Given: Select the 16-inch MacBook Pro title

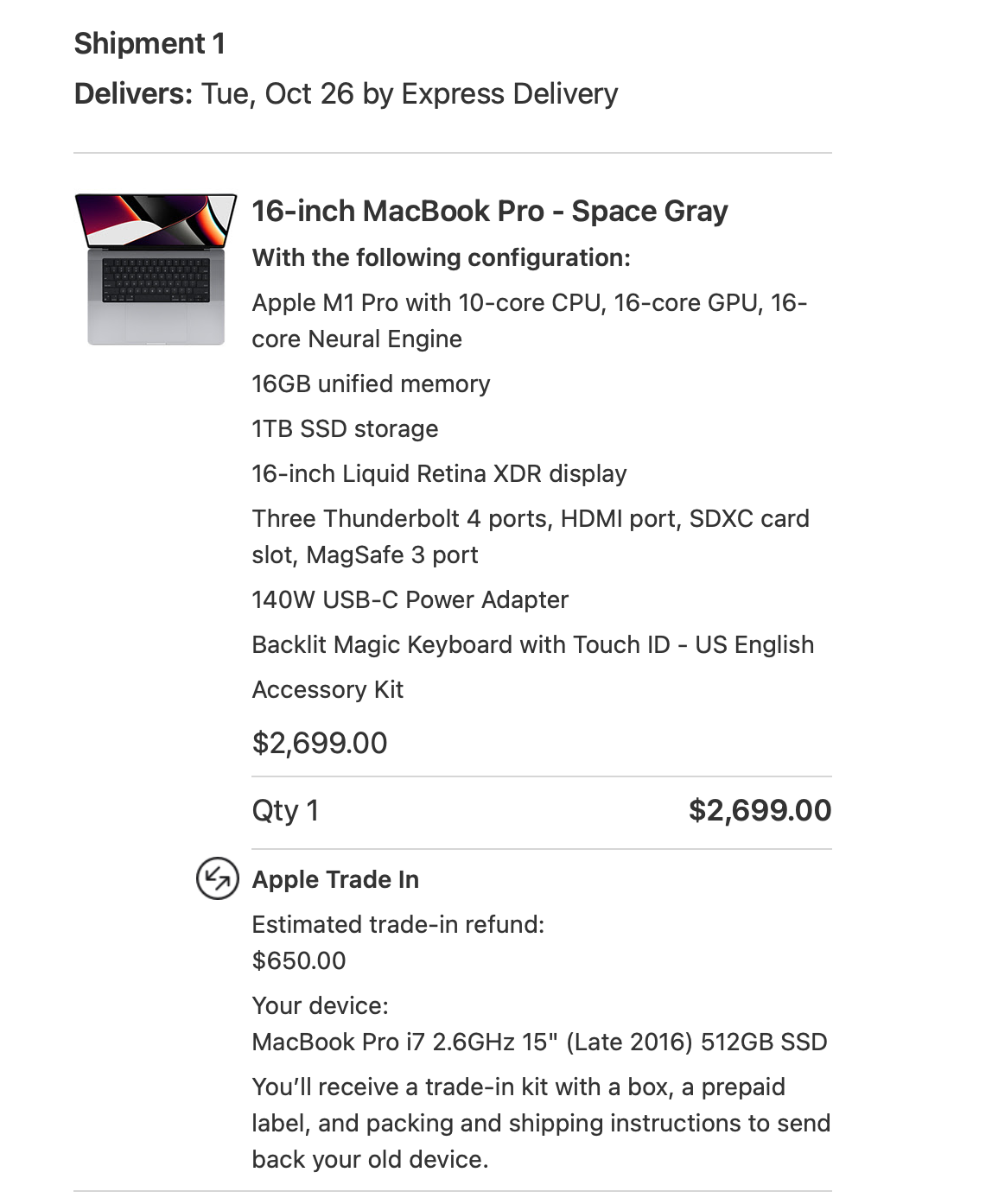Looking at the screenshot, I should coord(490,211).
